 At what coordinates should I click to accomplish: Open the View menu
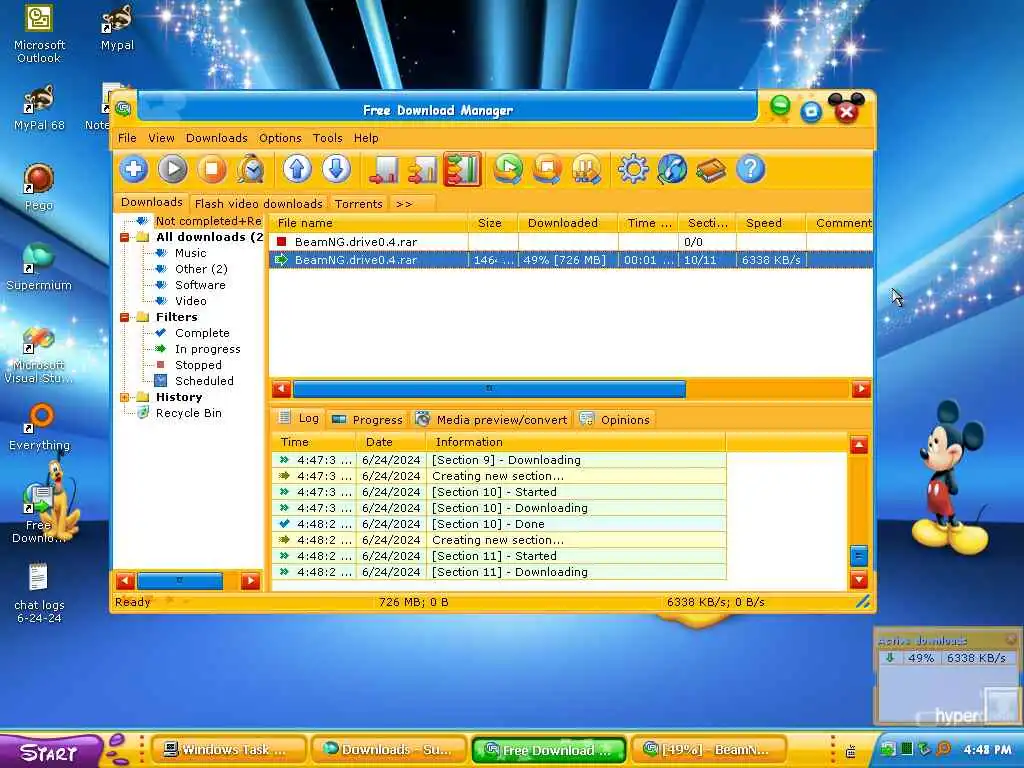pos(161,138)
